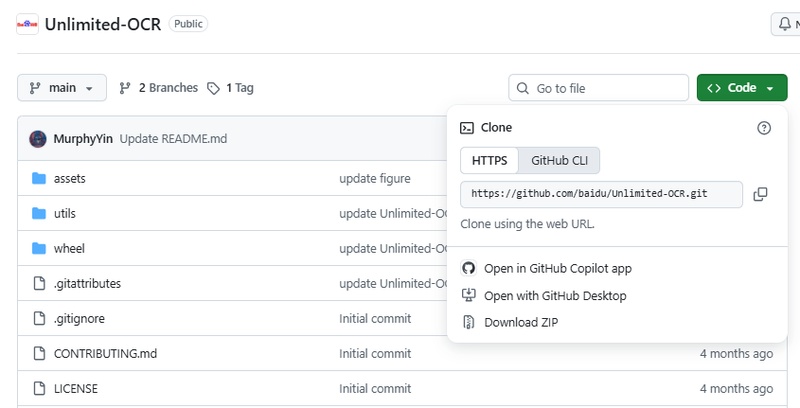Screen dimensions: 800x408
Task: Click the branches fork icon beside 2 Branches
Action: tap(124, 88)
